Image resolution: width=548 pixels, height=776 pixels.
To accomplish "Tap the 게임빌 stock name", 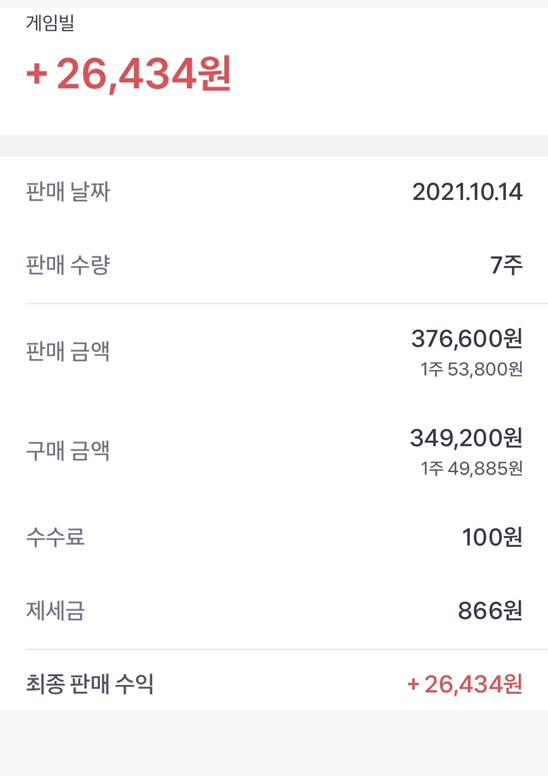I will click(50, 23).
